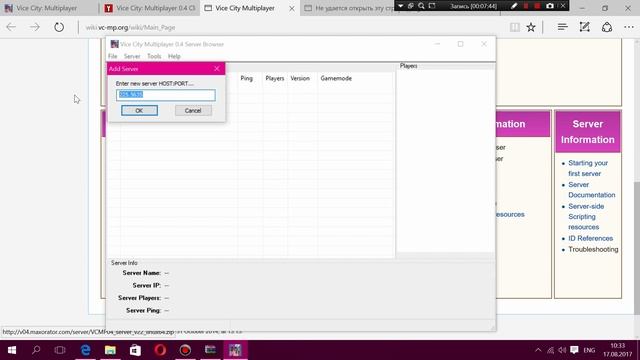640x360 pixels.
Task: Close the Add Server dialog with its X
Action: click(217, 69)
